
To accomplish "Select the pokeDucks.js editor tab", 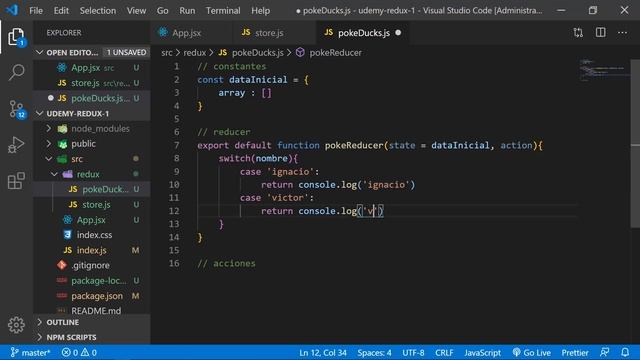I will [362, 33].
